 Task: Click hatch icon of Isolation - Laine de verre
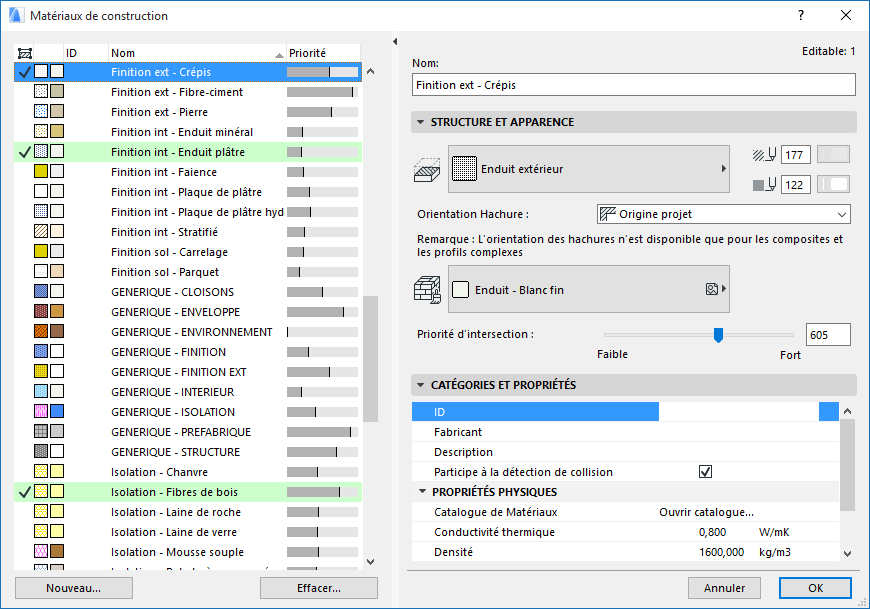coord(41,531)
